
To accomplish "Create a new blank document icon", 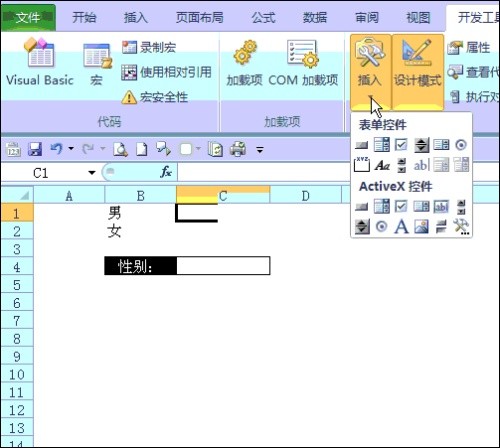I will [x=142, y=149].
